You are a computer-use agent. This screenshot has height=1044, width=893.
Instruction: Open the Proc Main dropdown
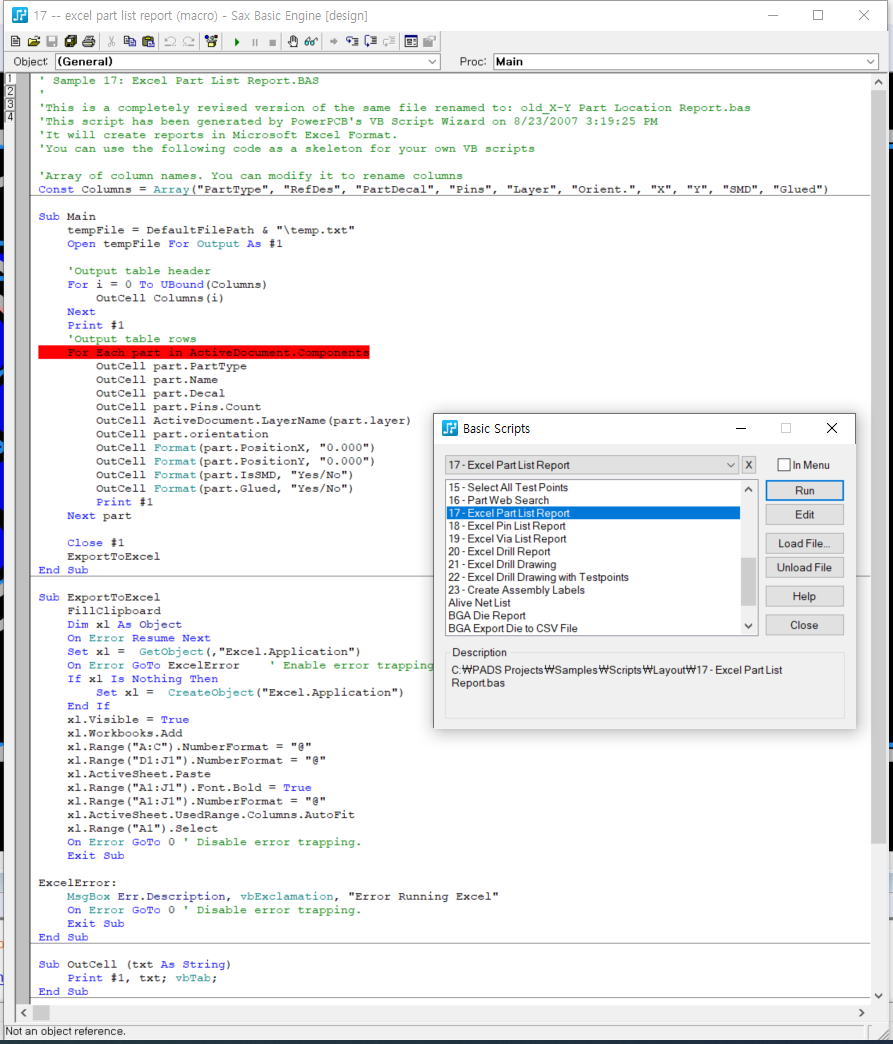tap(870, 62)
